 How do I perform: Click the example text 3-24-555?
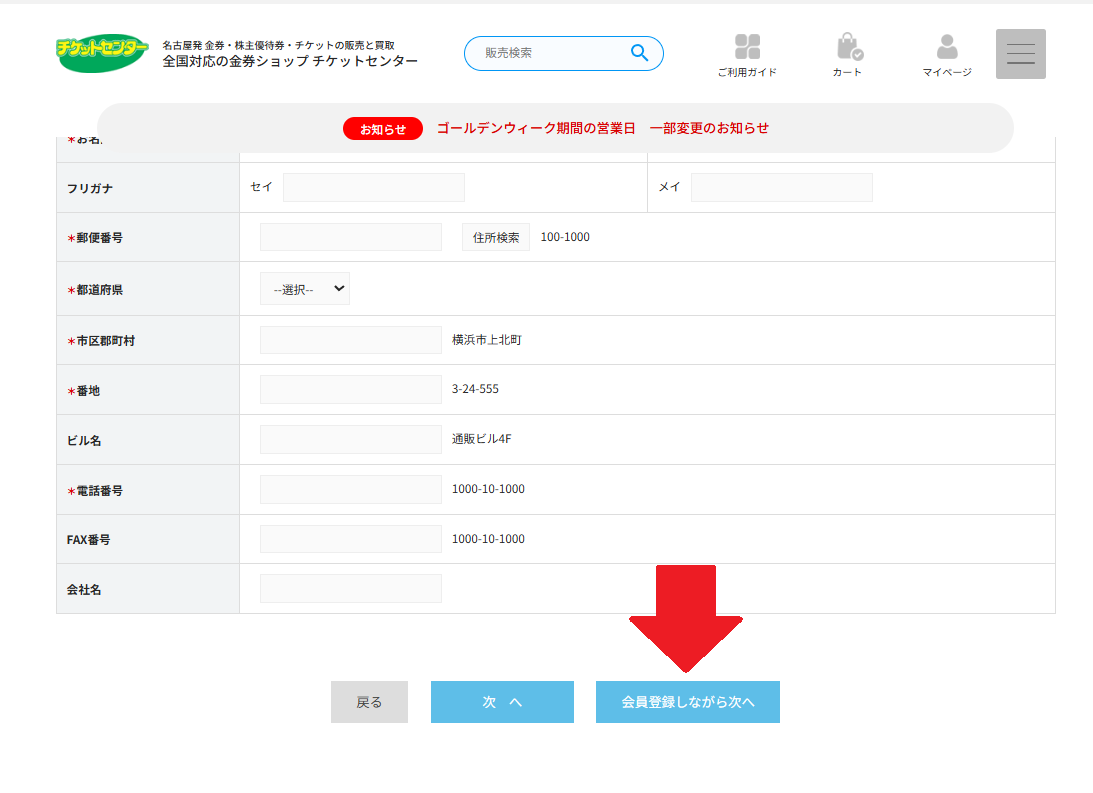tap(475, 389)
